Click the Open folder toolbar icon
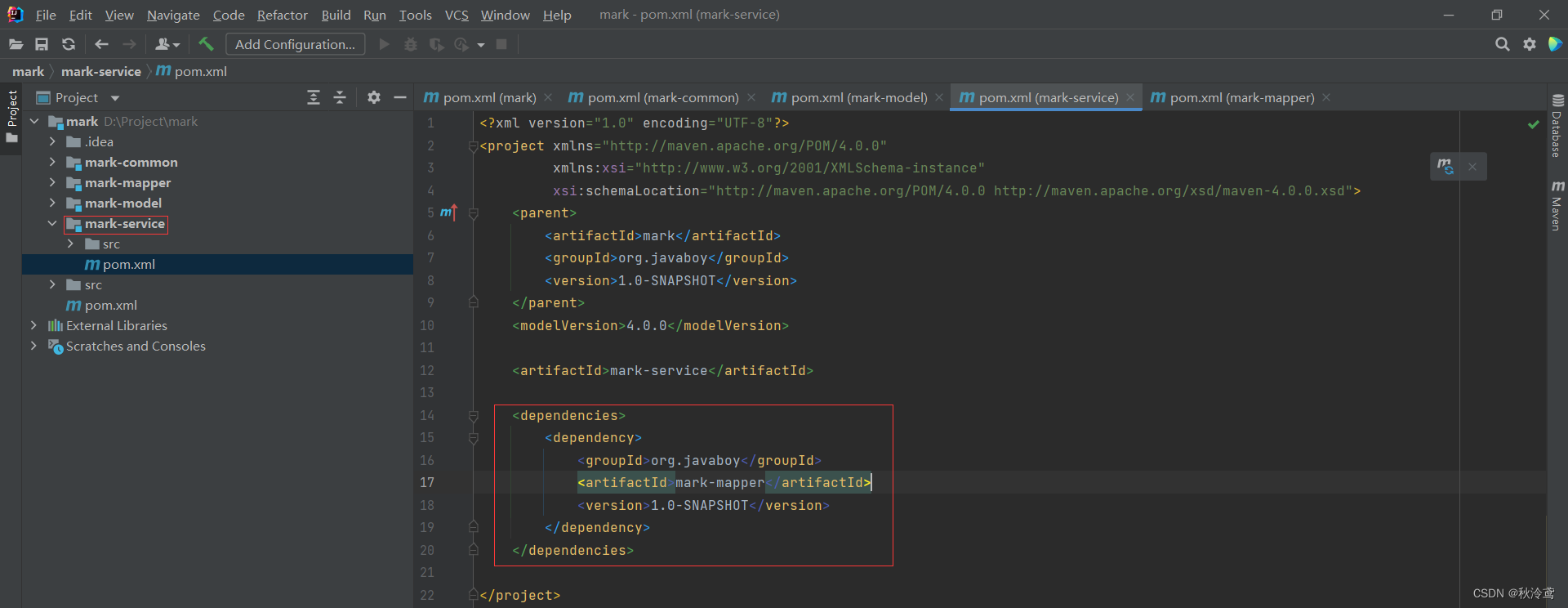This screenshot has height=608, width=1568. 16,44
